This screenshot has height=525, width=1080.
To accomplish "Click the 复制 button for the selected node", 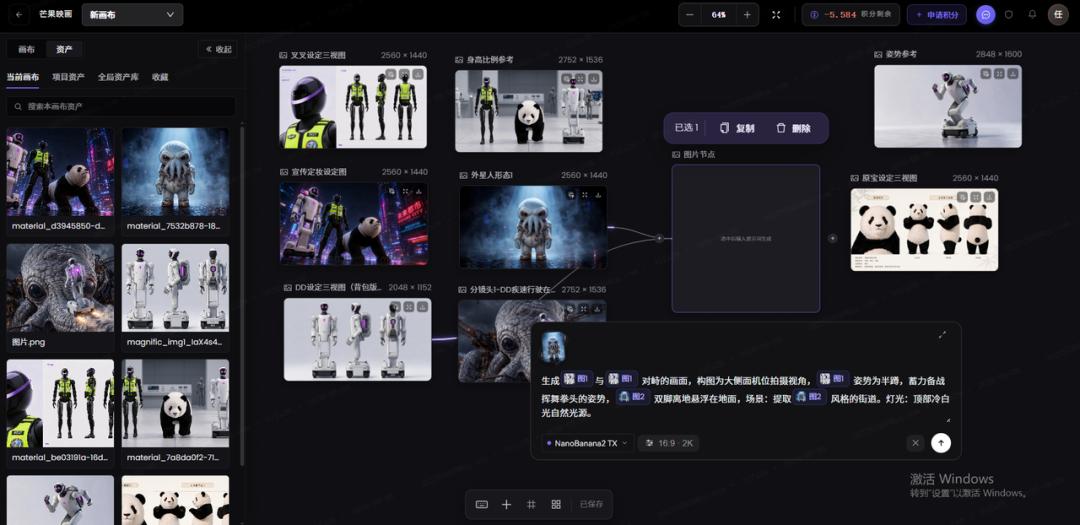I will pyautogui.click(x=737, y=128).
